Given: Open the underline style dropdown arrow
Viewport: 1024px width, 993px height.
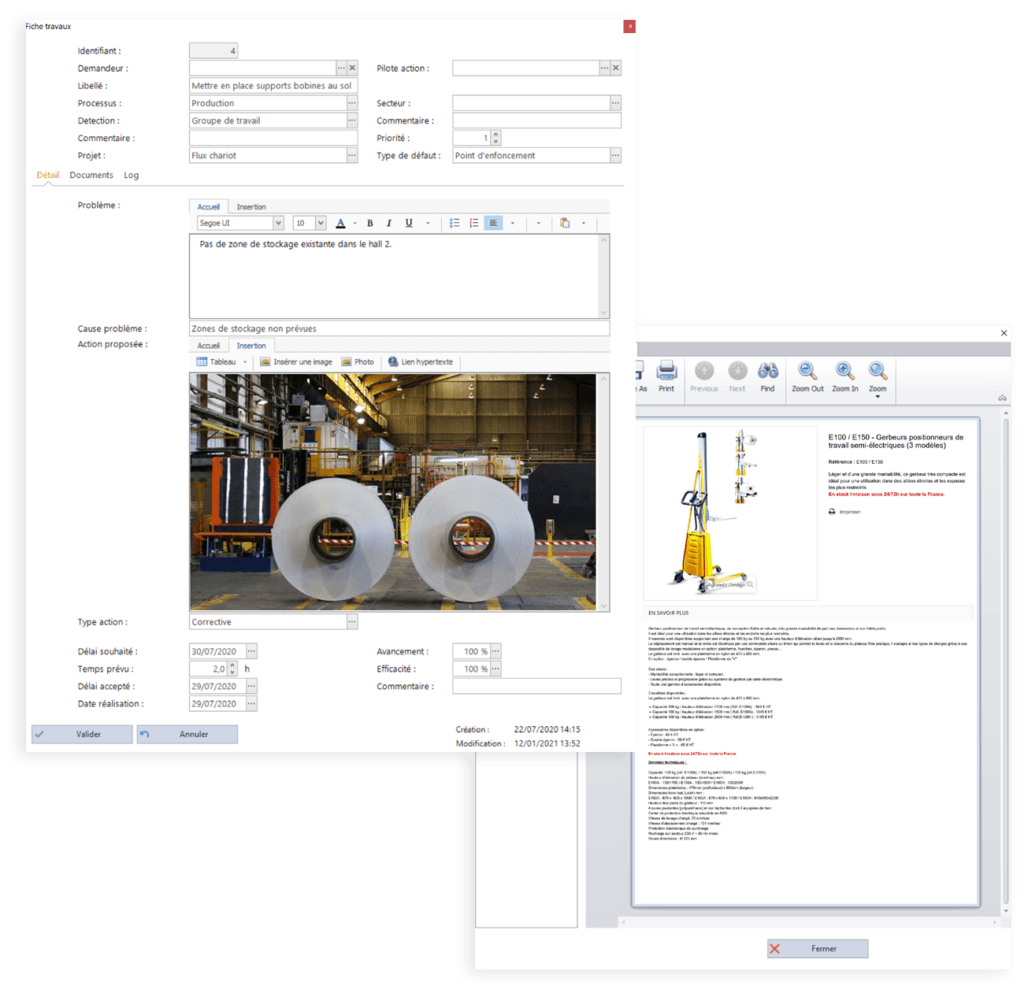Looking at the screenshot, I should (428, 223).
